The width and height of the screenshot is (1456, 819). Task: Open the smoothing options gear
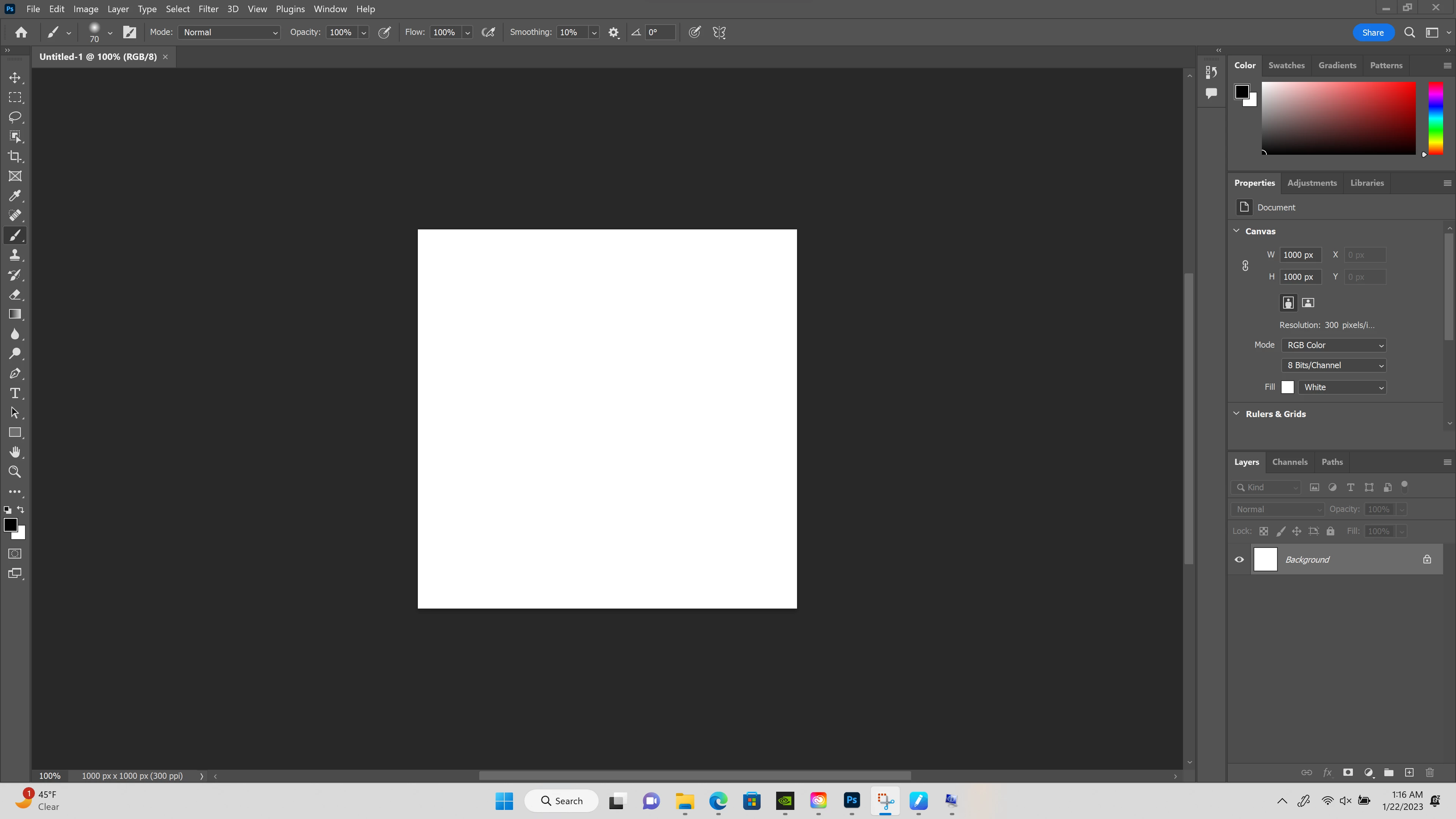click(x=613, y=33)
